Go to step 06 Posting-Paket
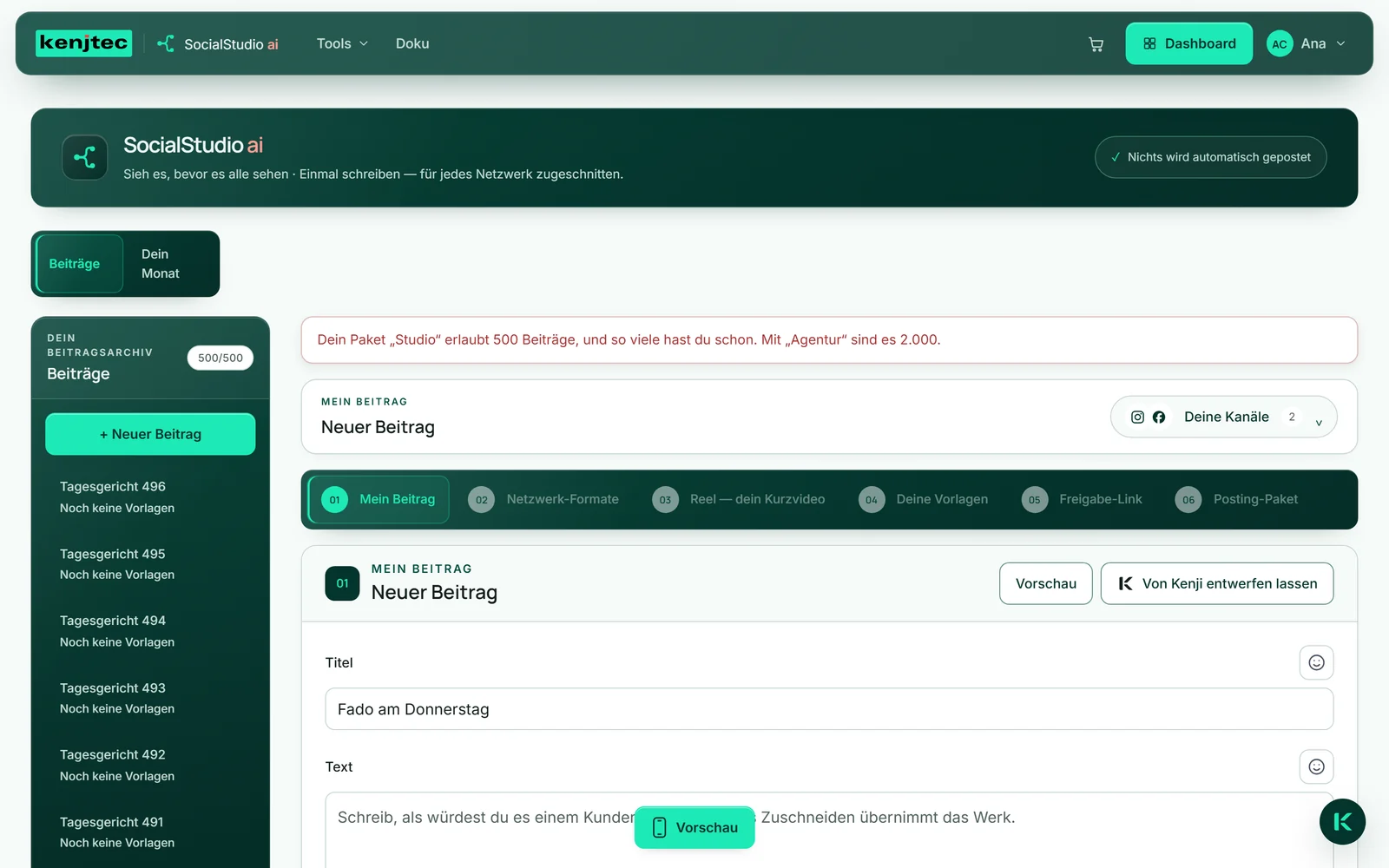The width and height of the screenshot is (1389, 868). coord(1236,500)
